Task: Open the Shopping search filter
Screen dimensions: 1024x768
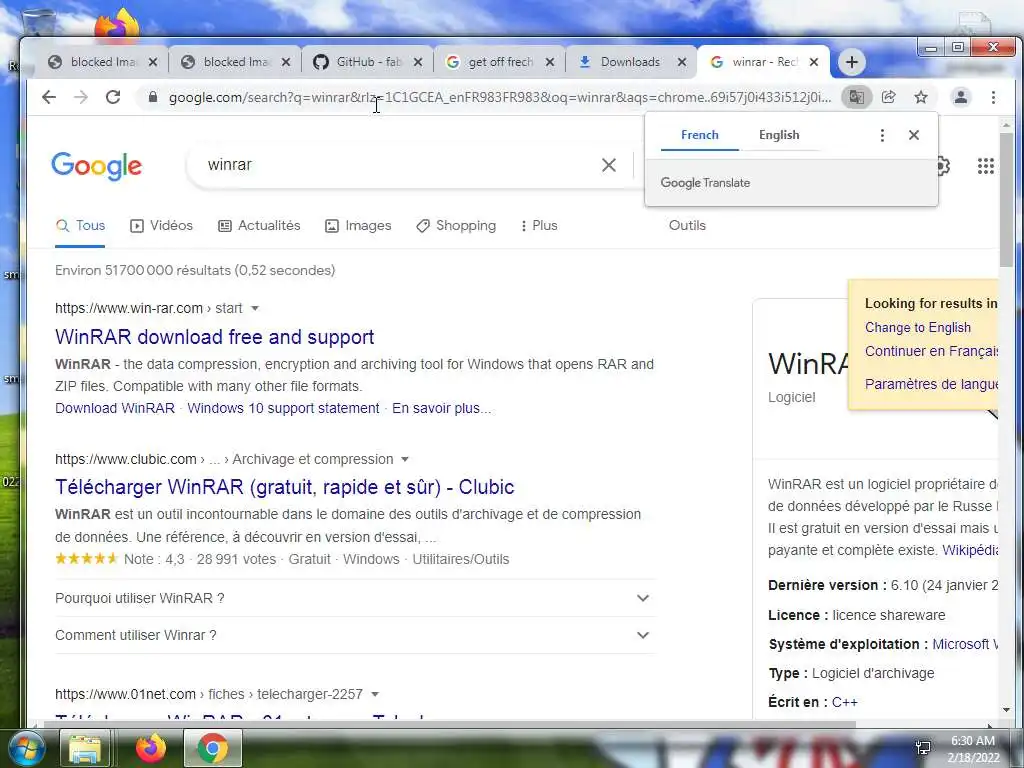Action: (456, 225)
